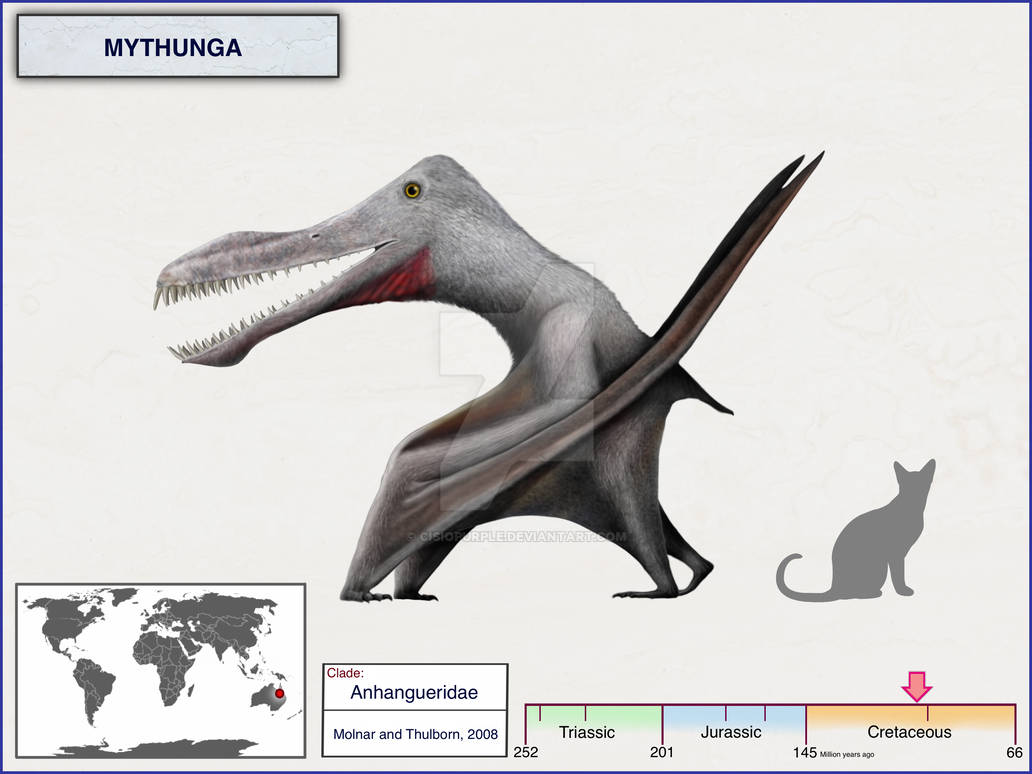Select "Molnar and Thulborn, 2008" text

(415, 735)
